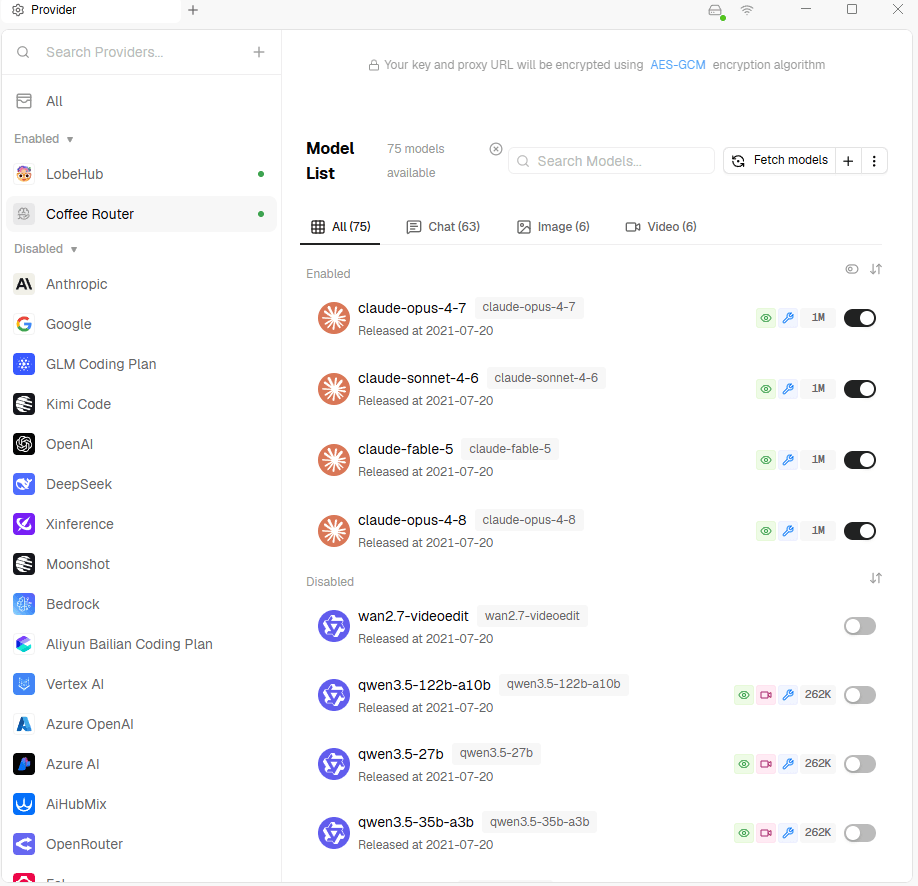918x886 pixels.
Task: Open OpenAI provider settings
Action: [141, 444]
